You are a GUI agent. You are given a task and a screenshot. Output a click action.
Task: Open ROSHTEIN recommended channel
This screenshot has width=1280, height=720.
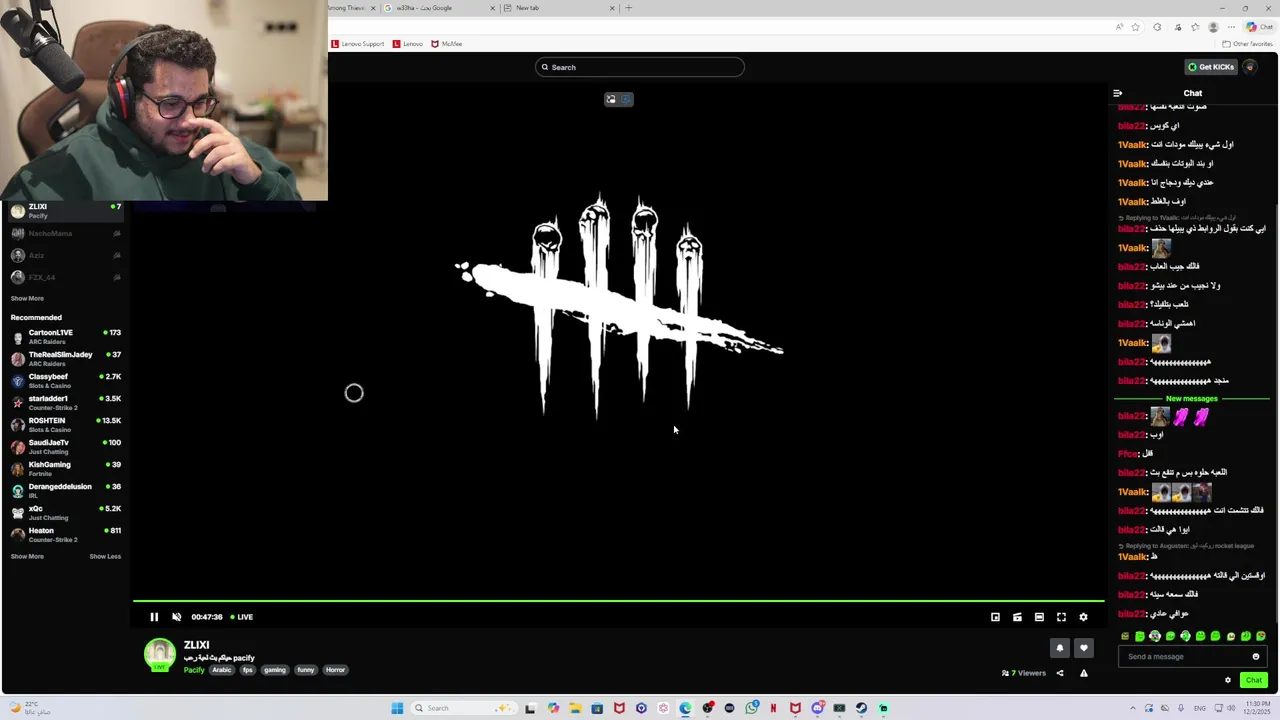tap(65, 425)
